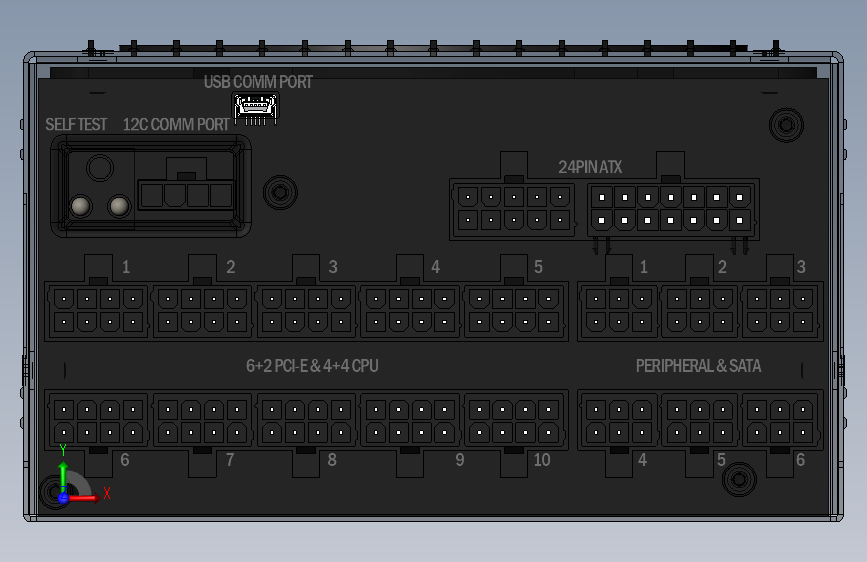Click the 6+2 PCI-E & 4+4 CPU label
Image resolution: width=867 pixels, height=562 pixels.
point(312,366)
